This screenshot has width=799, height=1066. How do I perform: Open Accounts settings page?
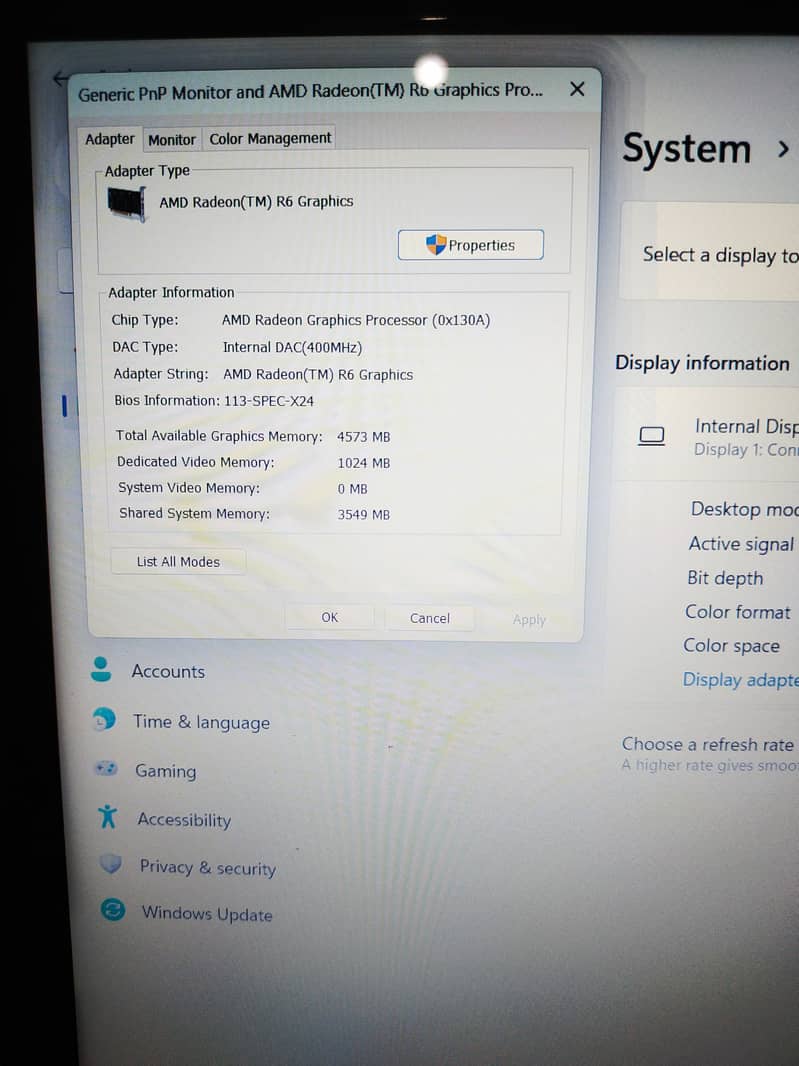tap(168, 672)
